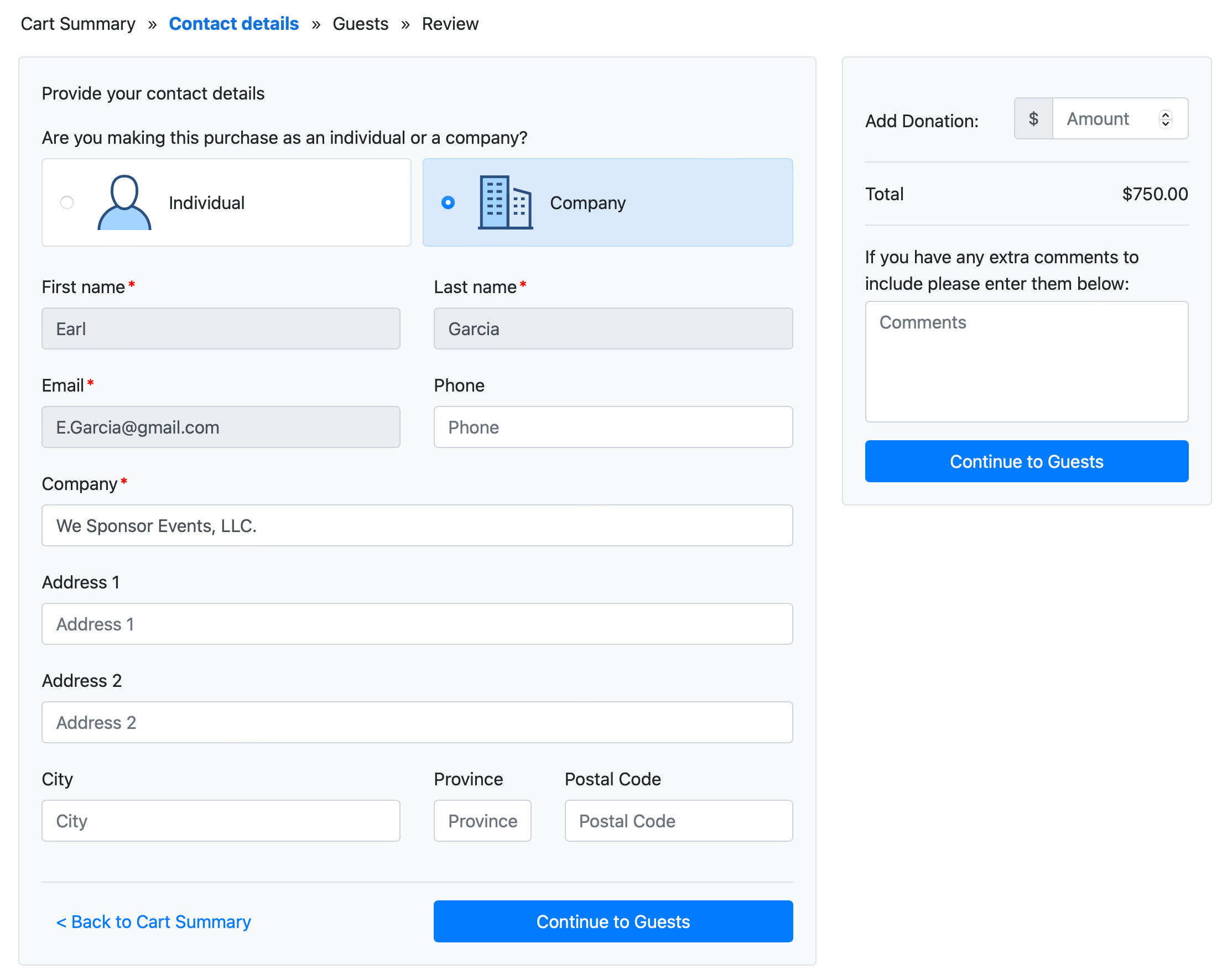Click into the Company name field
Viewport: 1227px width, 980px height.
click(x=417, y=525)
